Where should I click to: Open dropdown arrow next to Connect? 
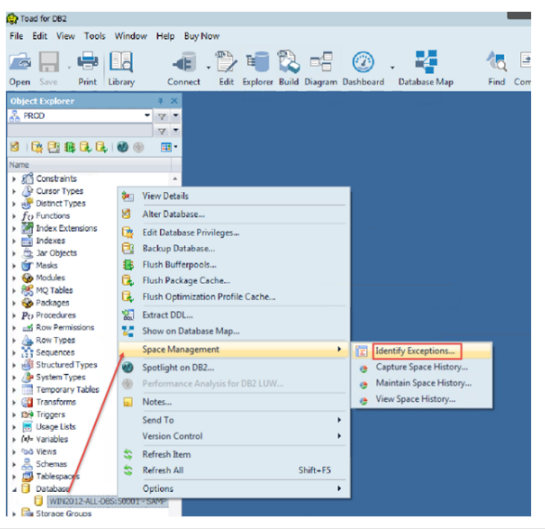(x=209, y=67)
